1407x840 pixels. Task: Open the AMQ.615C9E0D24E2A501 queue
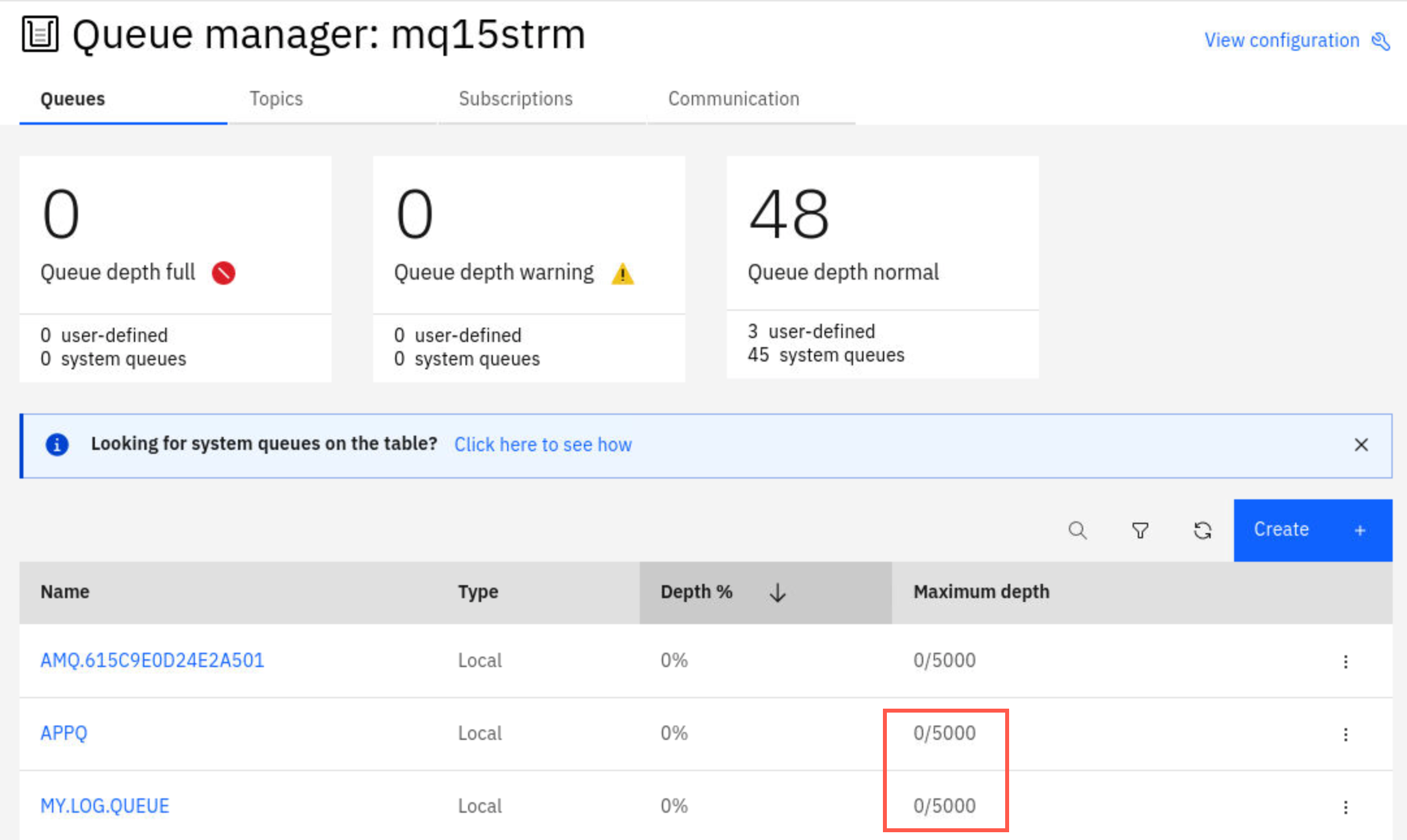152,661
